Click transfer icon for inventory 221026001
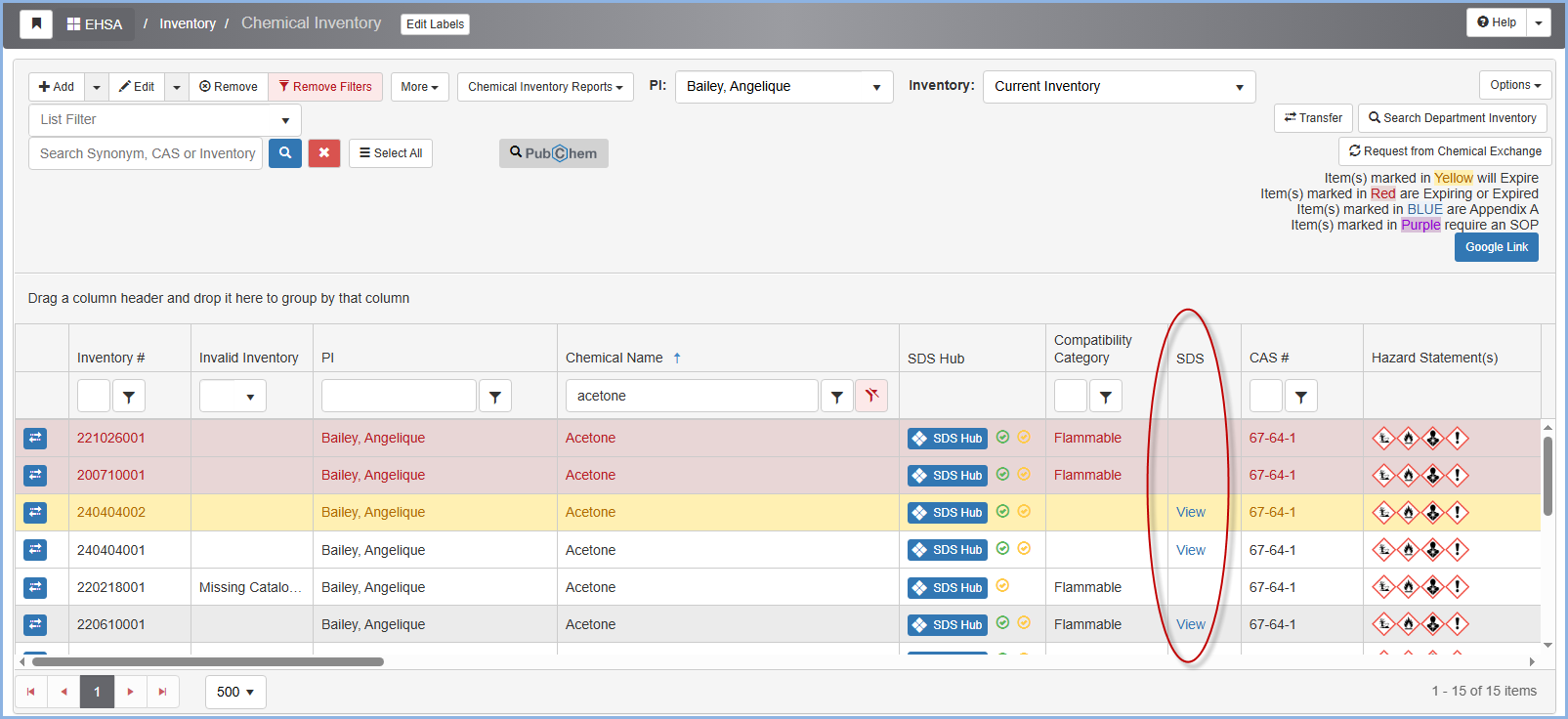The width and height of the screenshot is (1568, 719). click(x=35, y=438)
